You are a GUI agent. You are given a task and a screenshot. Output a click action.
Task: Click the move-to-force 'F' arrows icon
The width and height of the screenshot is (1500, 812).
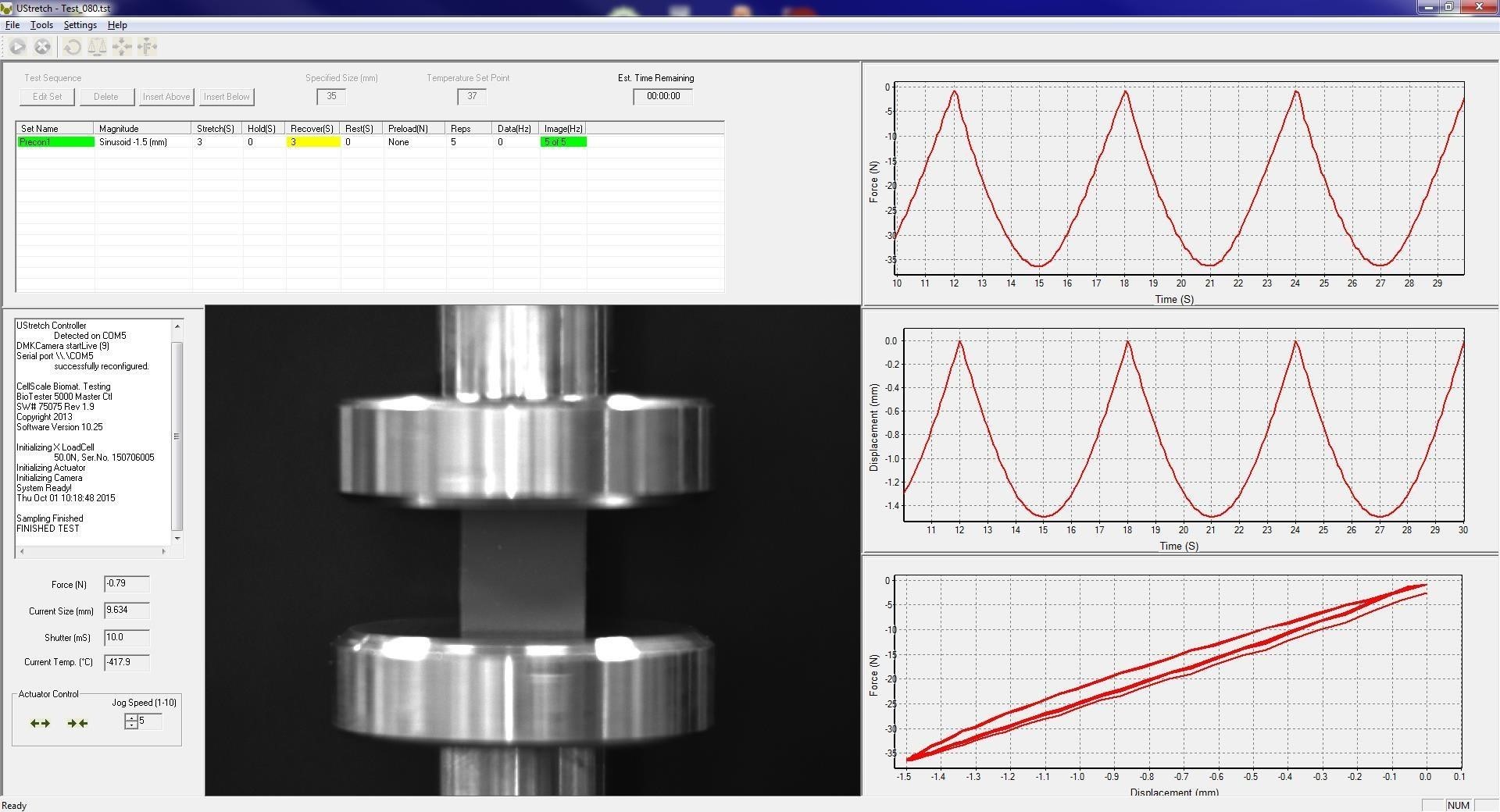(x=147, y=47)
